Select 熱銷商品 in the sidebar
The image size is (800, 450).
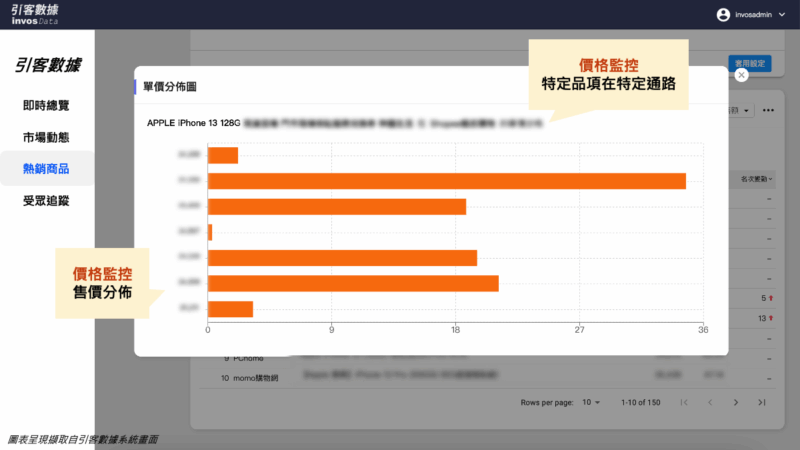[x=46, y=169]
